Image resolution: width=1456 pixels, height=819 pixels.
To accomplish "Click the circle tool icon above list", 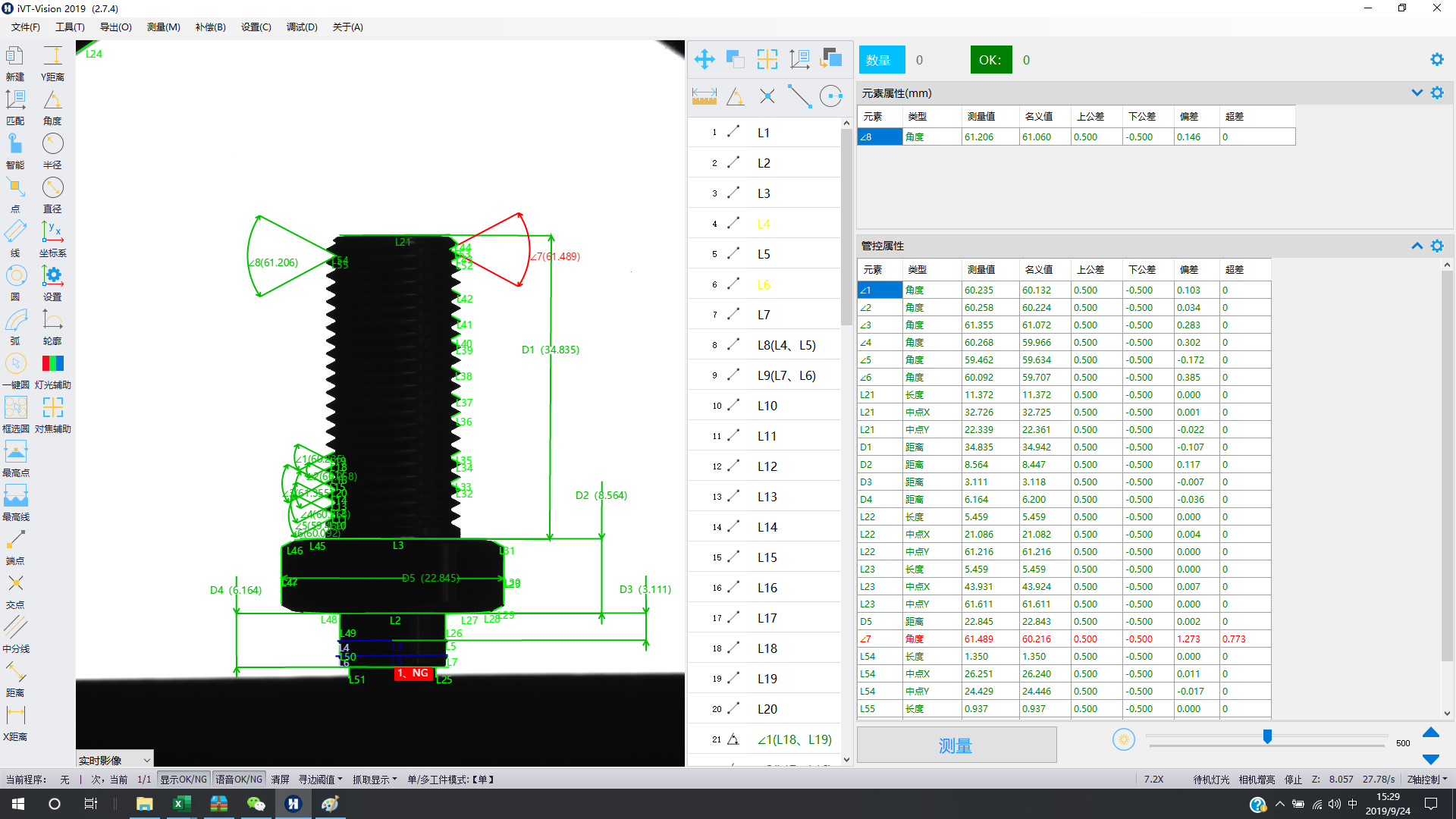I will pyautogui.click(x=831, y=97).
